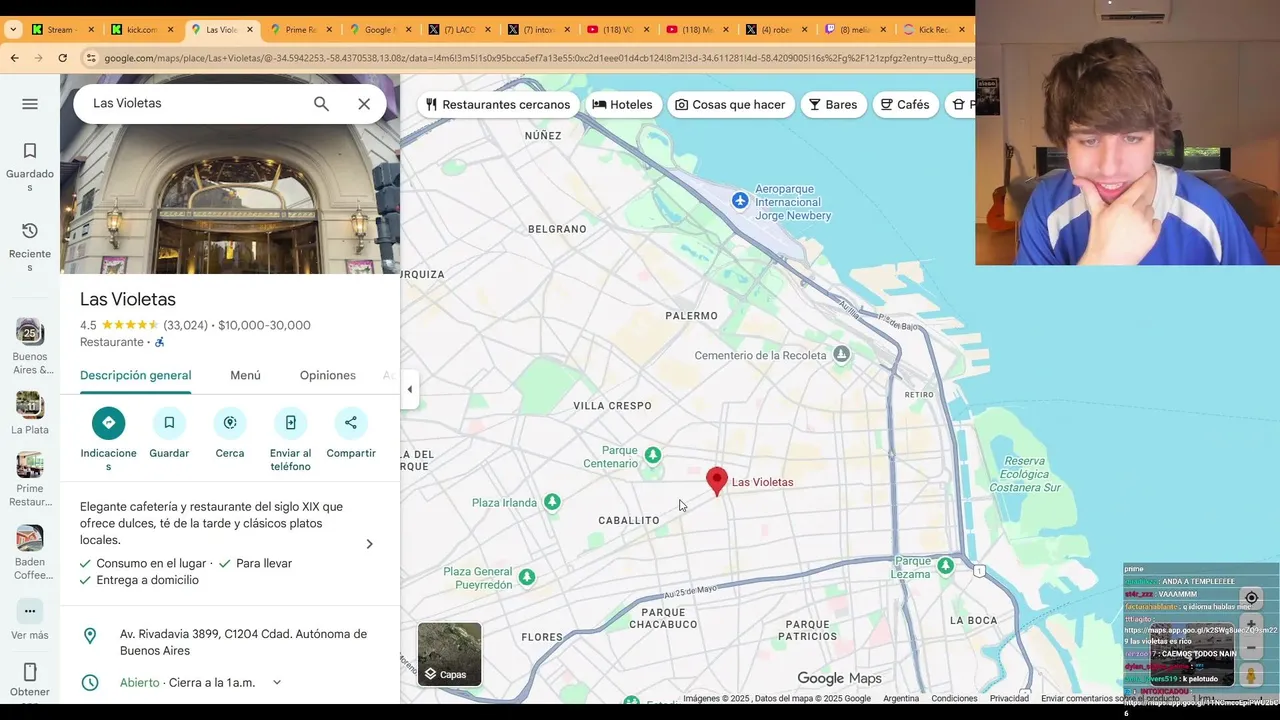Clear the Las Violetas search with X
The height and width of the screenshot is (720, 1280).
364,104
